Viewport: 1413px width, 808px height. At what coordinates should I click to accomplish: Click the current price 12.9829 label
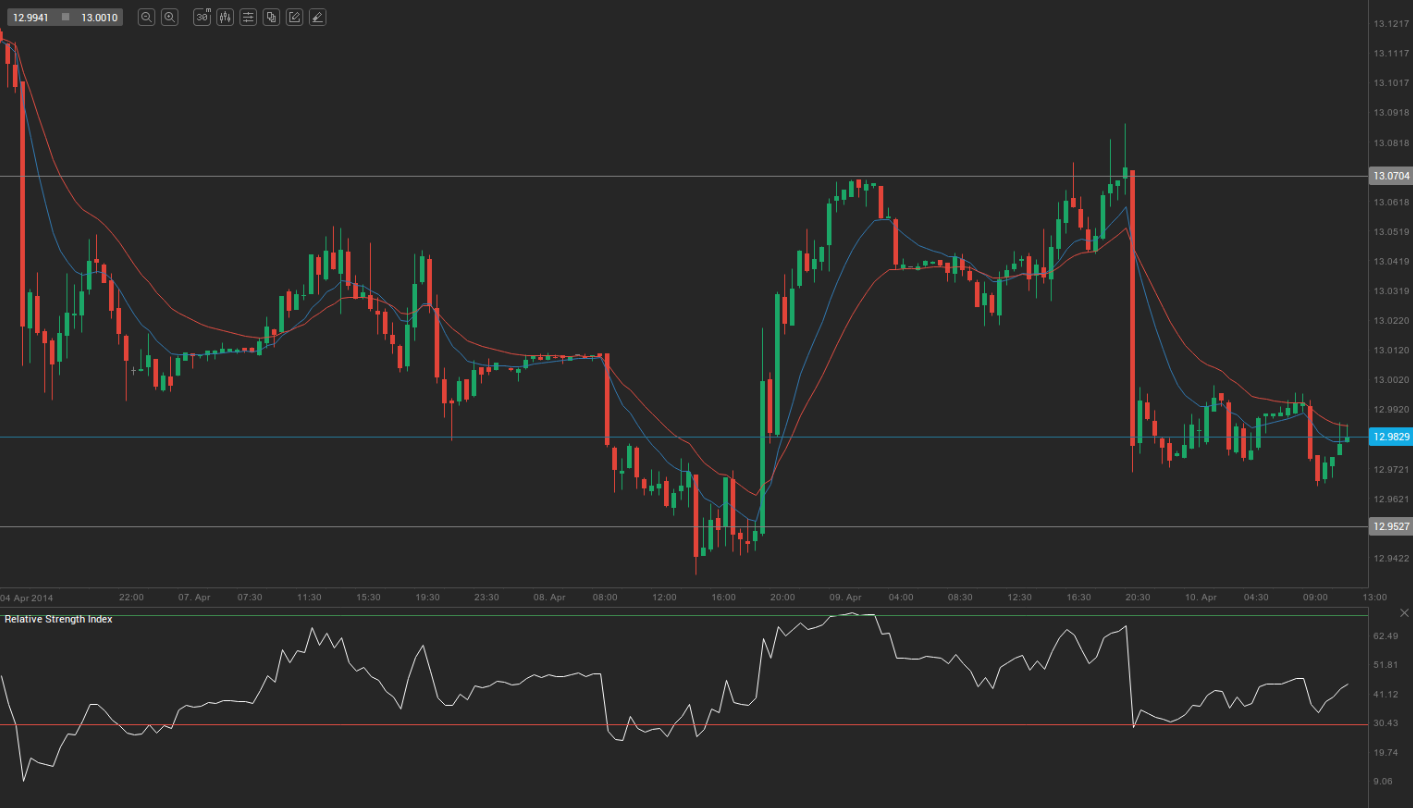tap(1390, 437)
